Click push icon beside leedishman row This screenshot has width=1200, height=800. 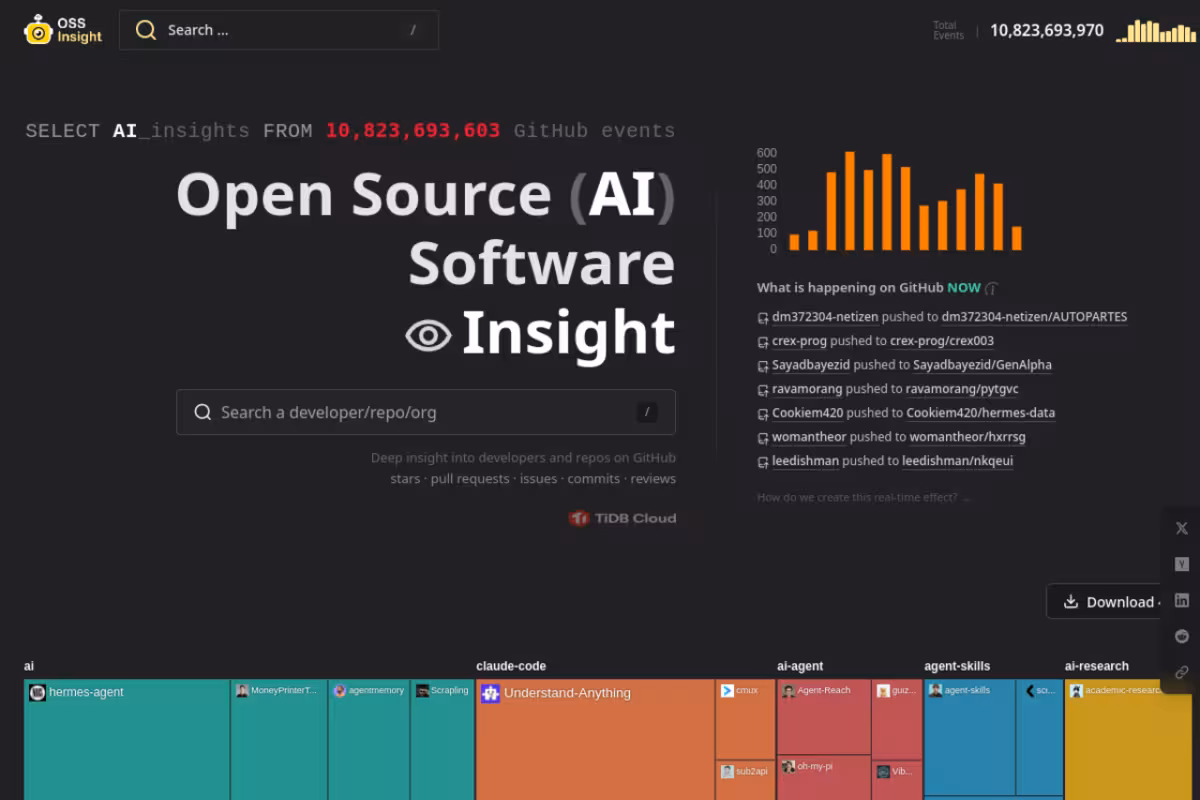(763, 462)
